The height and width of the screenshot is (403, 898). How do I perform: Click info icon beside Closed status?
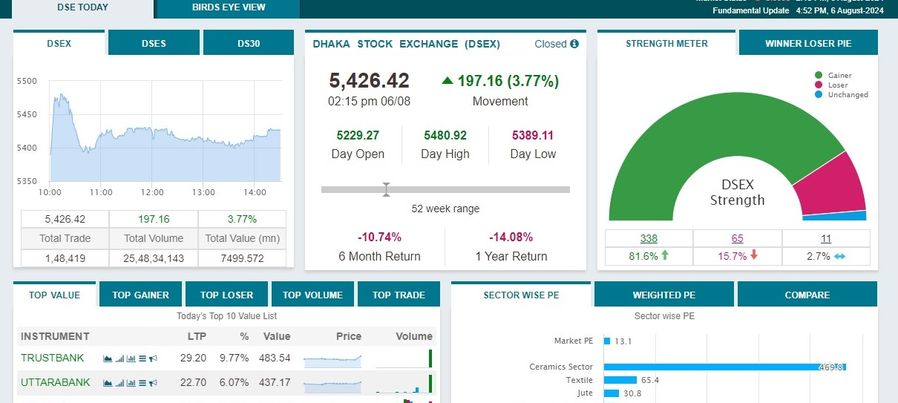574,44
